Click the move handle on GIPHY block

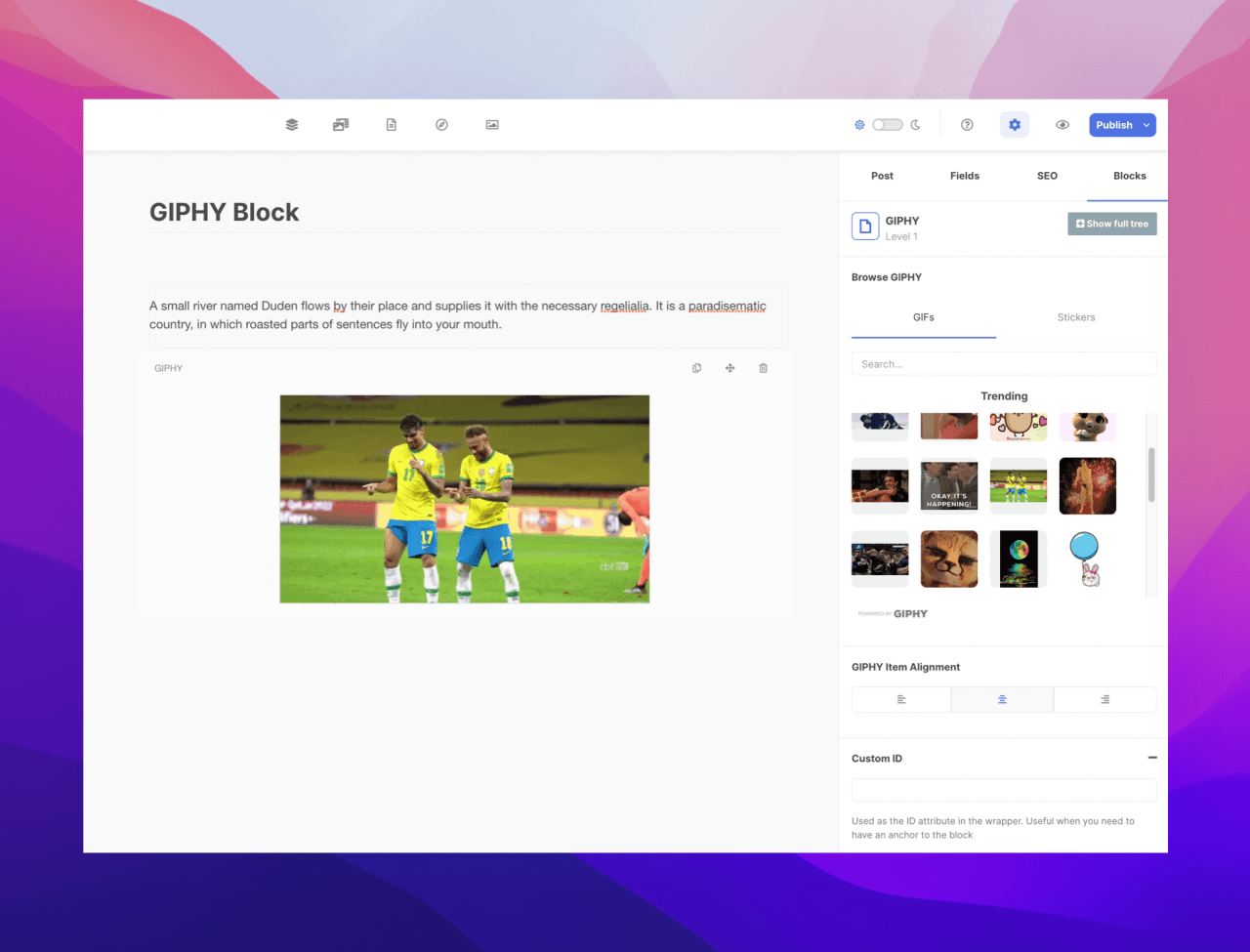coord(729,368)
